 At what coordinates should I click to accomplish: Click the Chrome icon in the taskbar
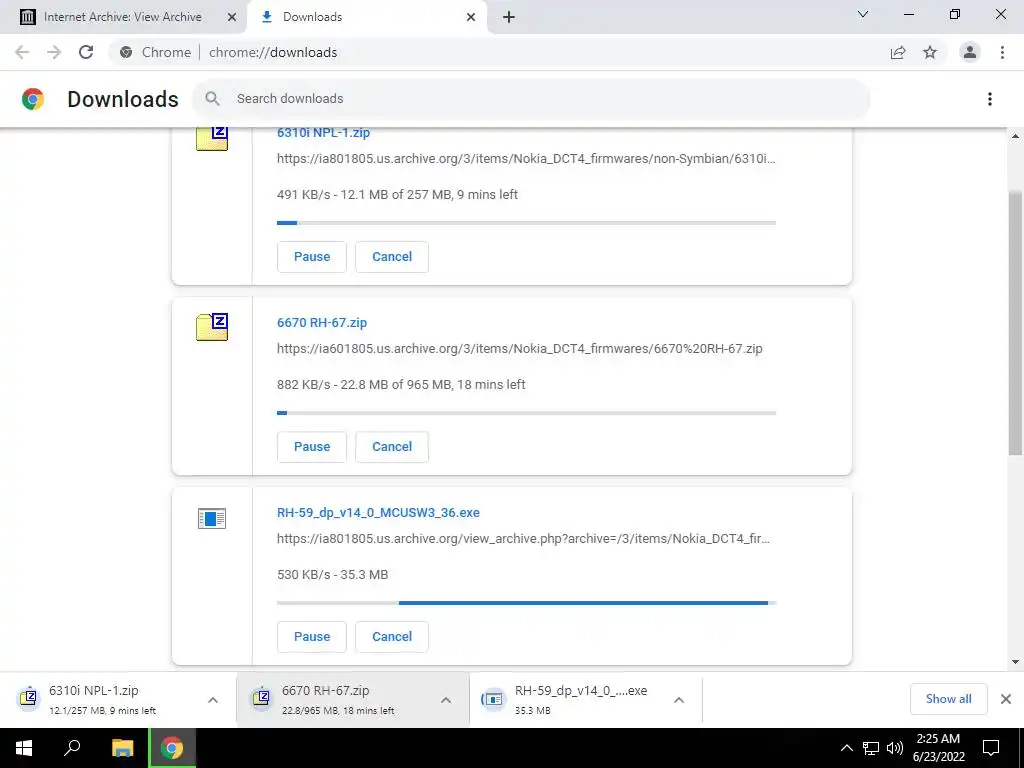click(x=172, y=748)
